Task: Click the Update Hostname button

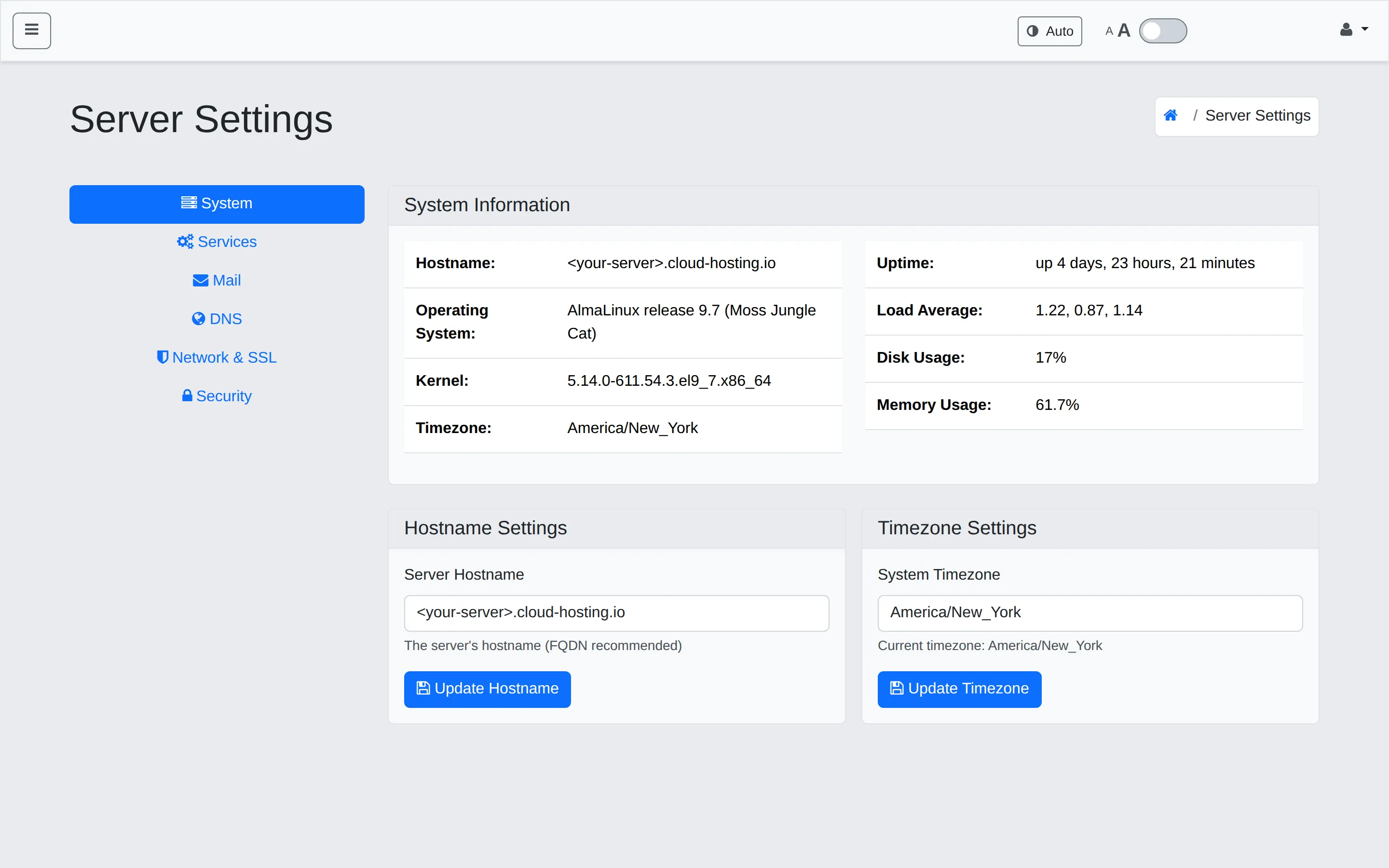Action: (487, 689)
